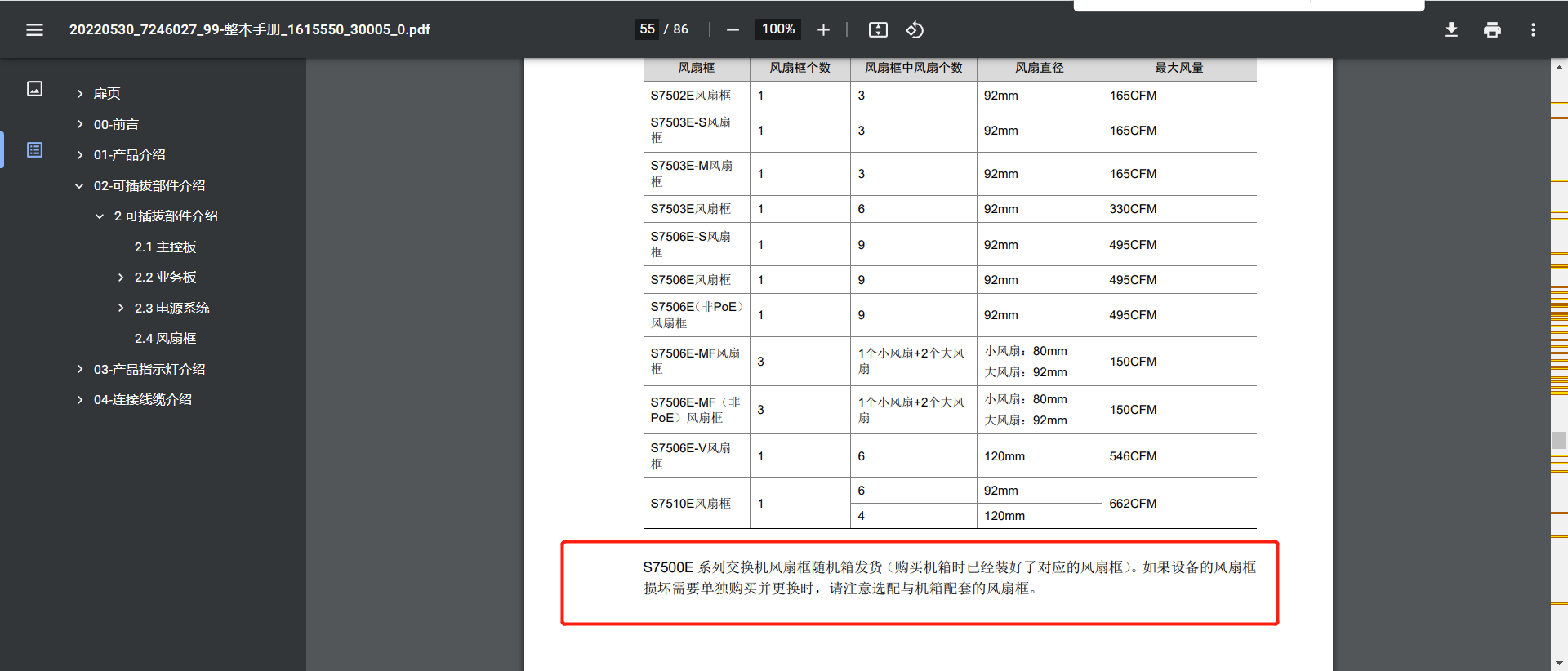
Task: Expand the 扉页 outline entry
Action: 79,94
